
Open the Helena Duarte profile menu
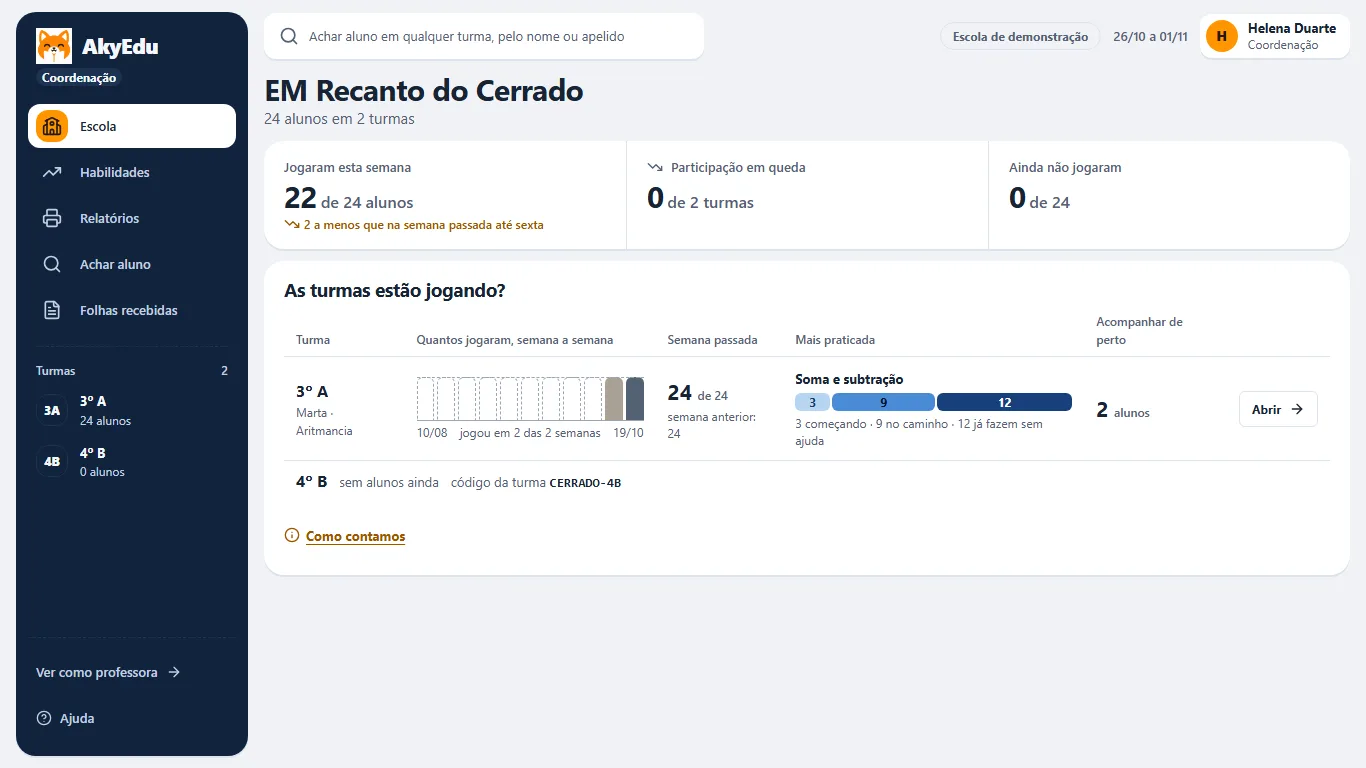(1275, 36)
